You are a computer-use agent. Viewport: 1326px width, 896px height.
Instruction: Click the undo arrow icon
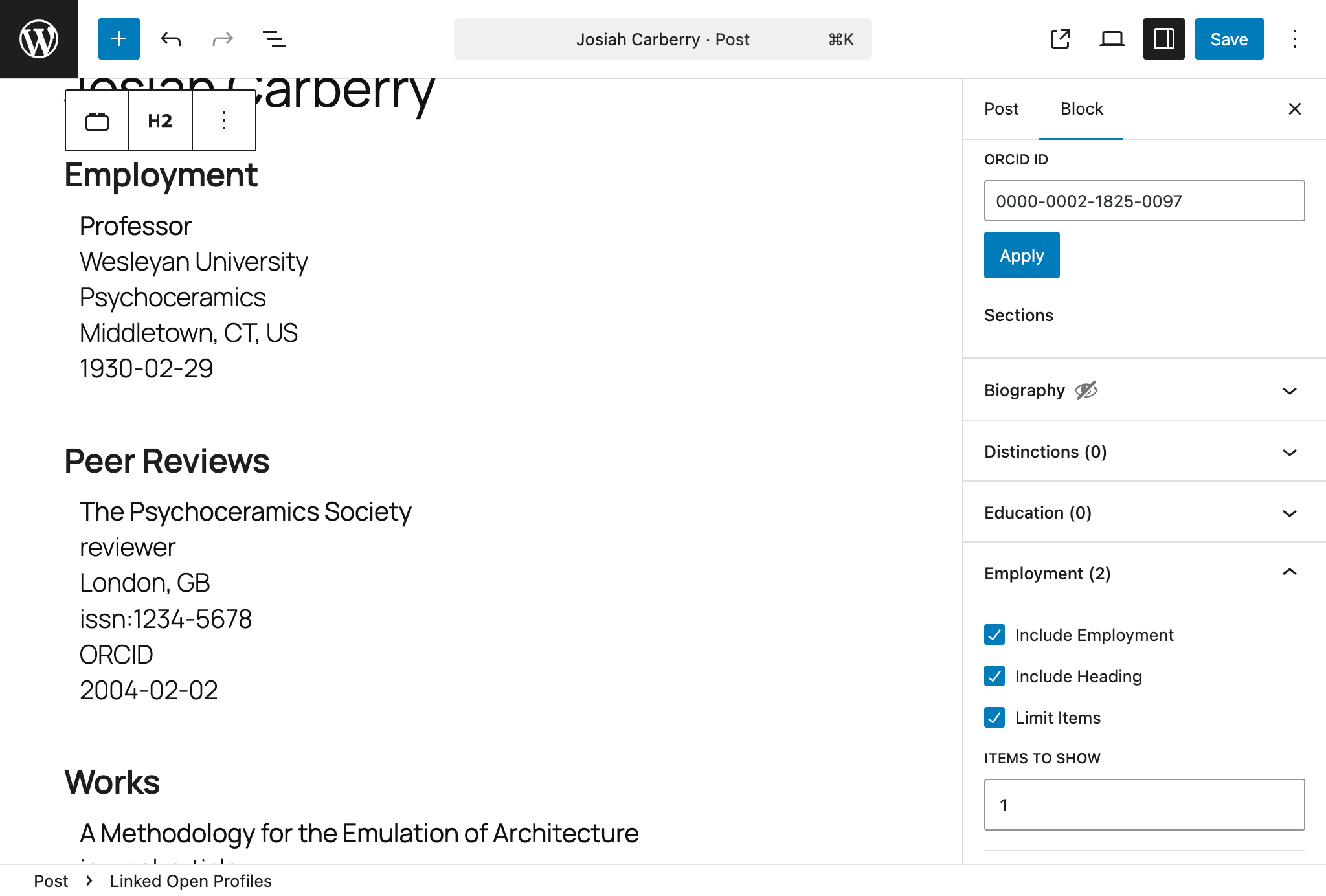tap(171, 39)
